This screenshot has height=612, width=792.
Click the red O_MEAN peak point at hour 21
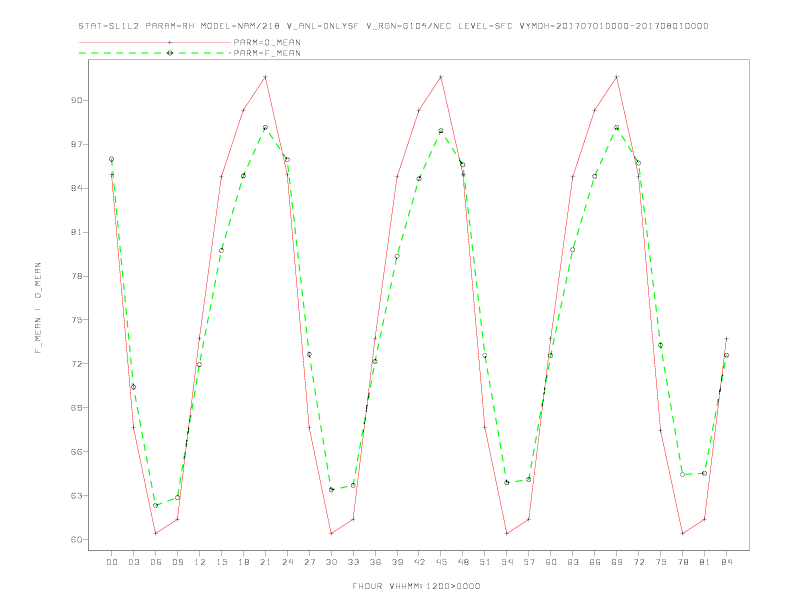pos(265,77)
